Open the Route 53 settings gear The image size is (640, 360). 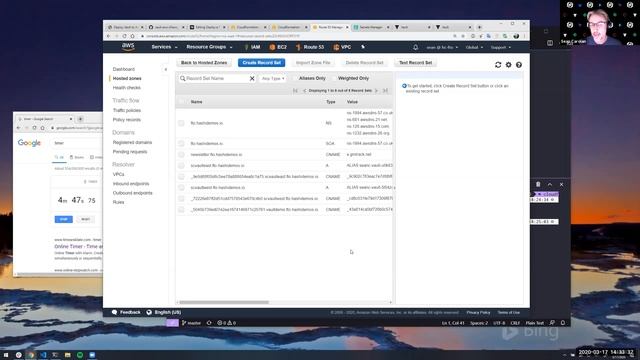509,65
